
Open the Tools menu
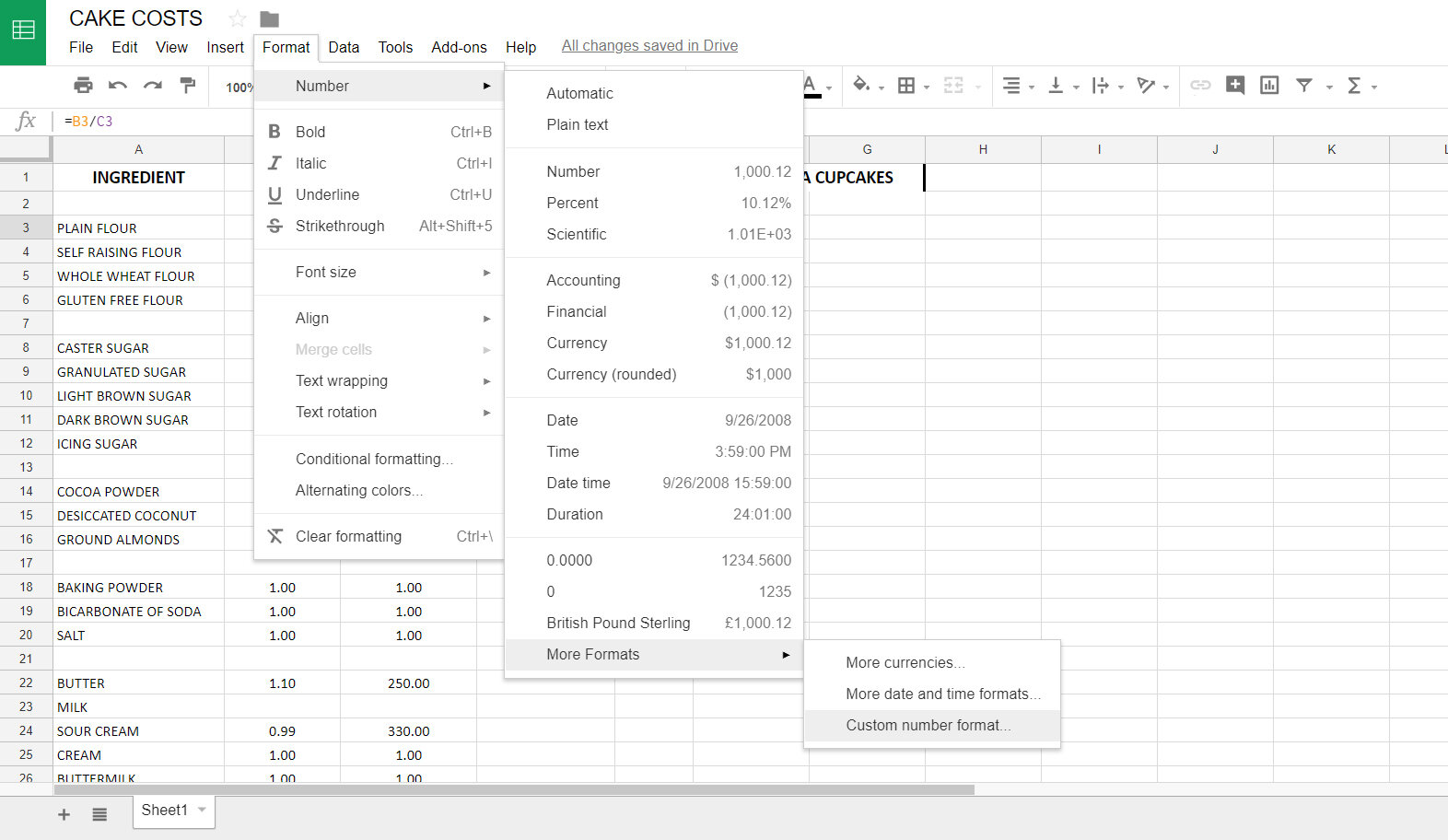[395, 47]
